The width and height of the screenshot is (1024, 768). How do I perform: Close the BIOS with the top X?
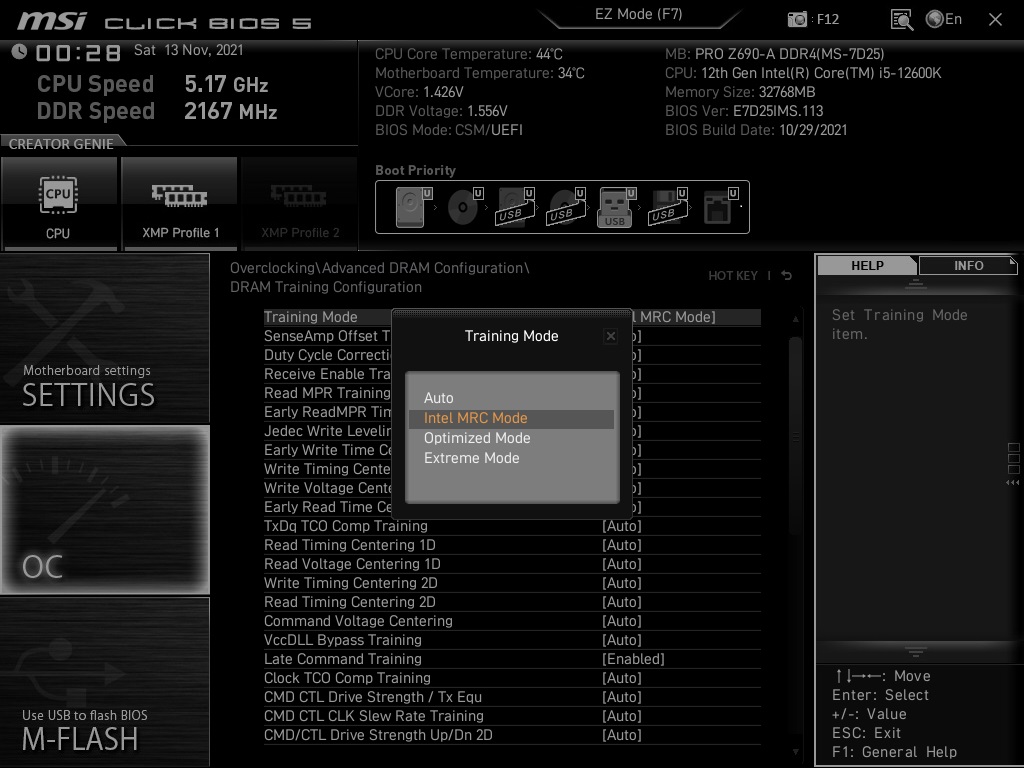click(995, 20)
